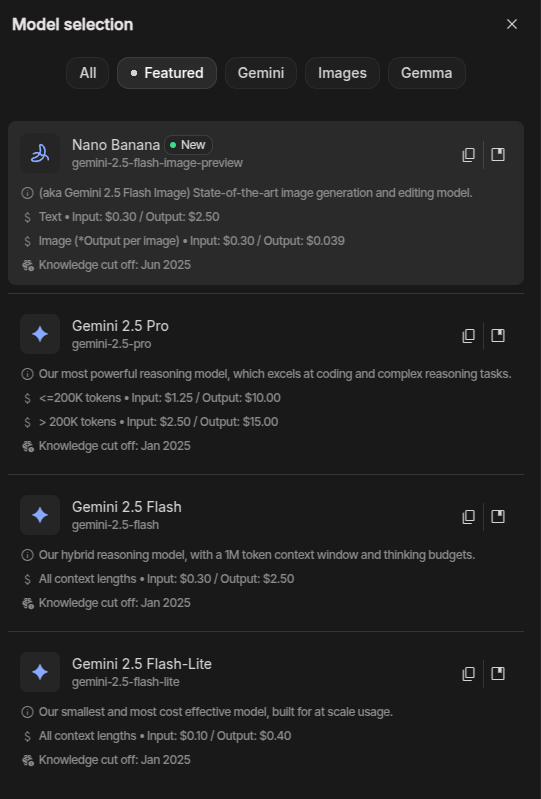Show the Images model category

coord(342,73)
